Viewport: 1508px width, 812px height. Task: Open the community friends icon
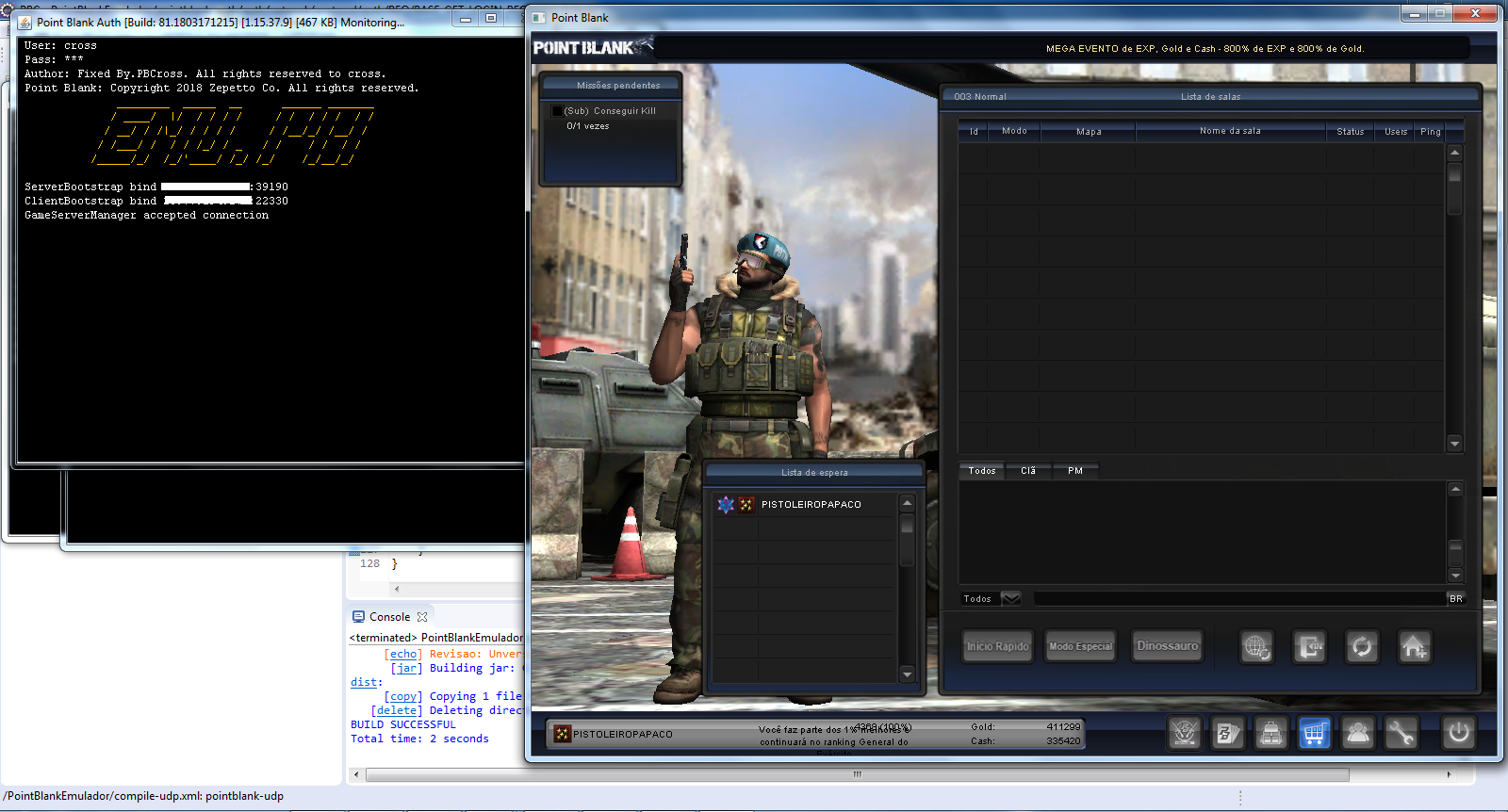pos(1358,732)
